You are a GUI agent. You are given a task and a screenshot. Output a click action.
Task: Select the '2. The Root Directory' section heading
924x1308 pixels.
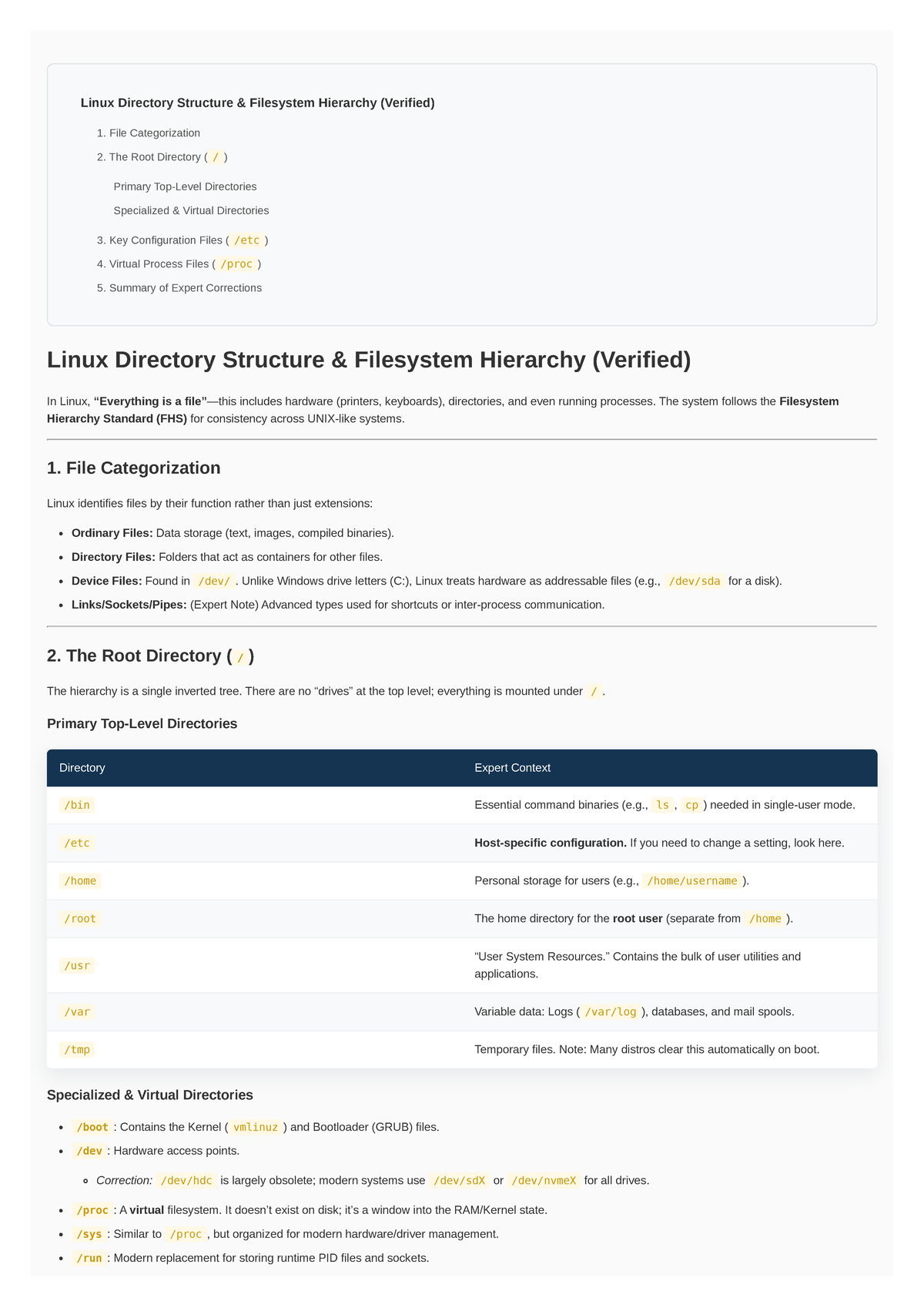(x=151, y=656)
